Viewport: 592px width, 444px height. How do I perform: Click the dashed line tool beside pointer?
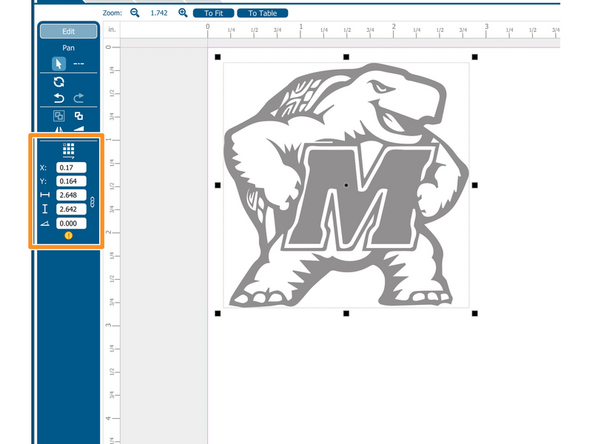point(79,64)
